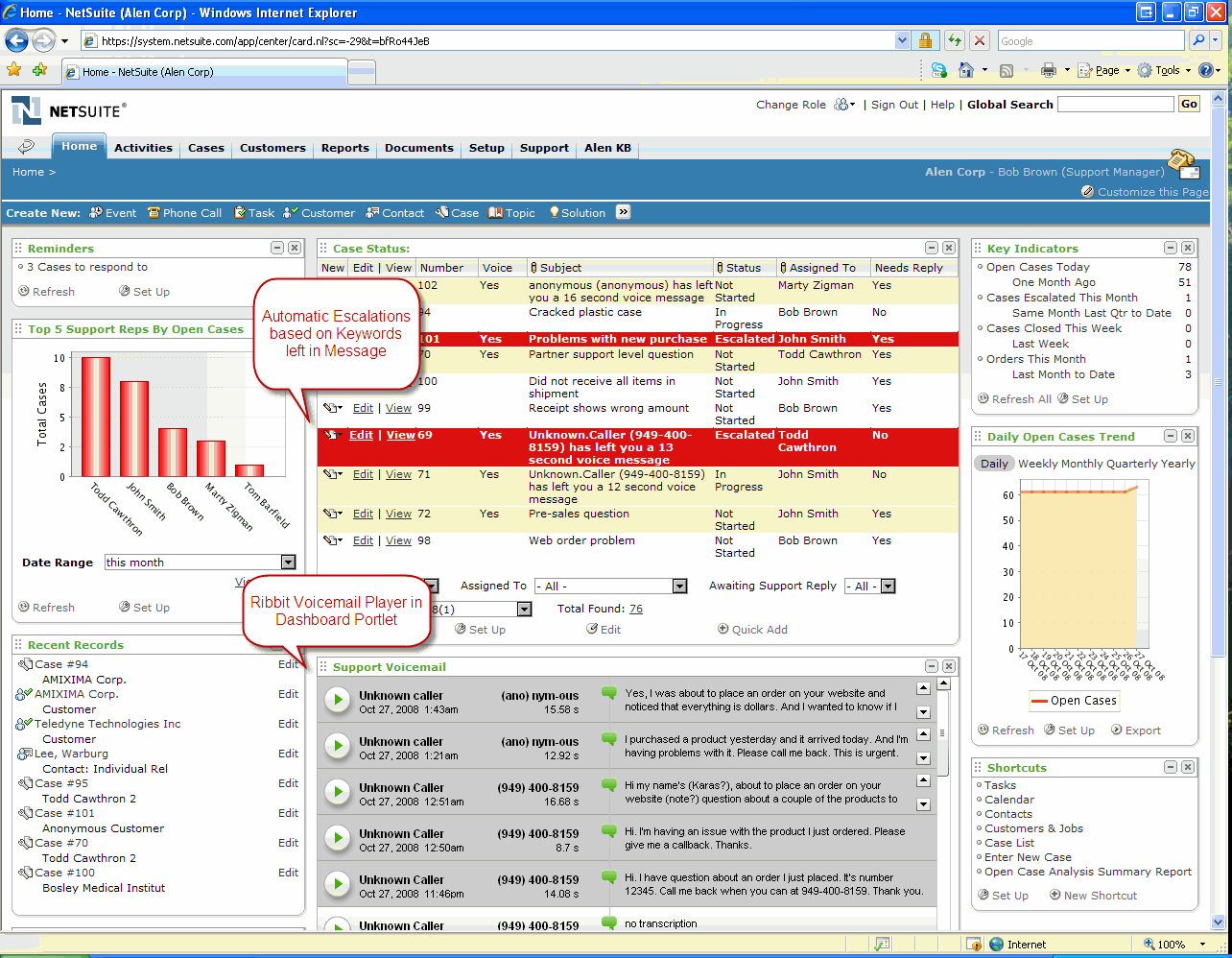Close the Daily Open Cases Trend portlet
The height and width of the screenshot is (958, 1232).
(1188, 436)
